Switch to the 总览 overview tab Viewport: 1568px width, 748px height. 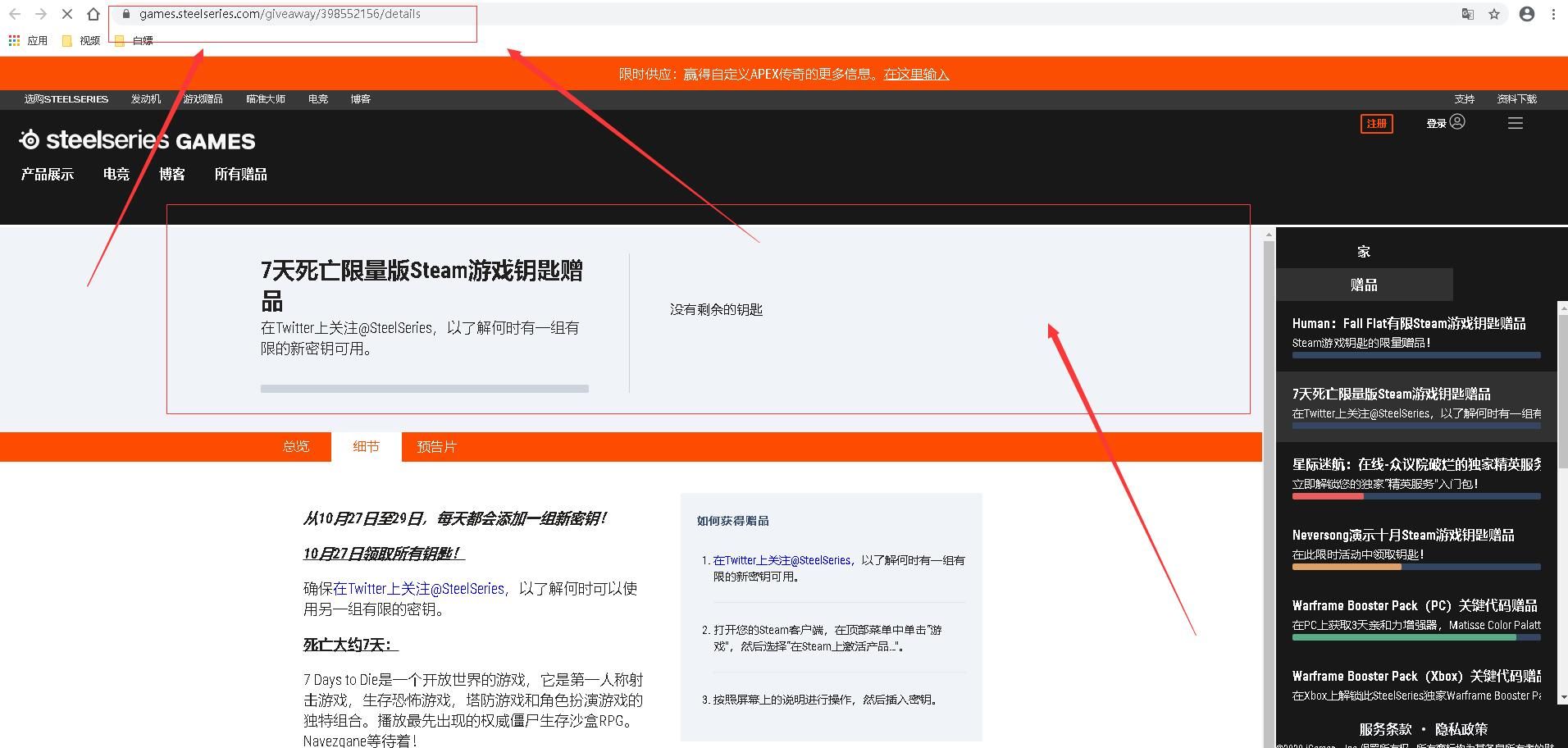tap(296, 446)
